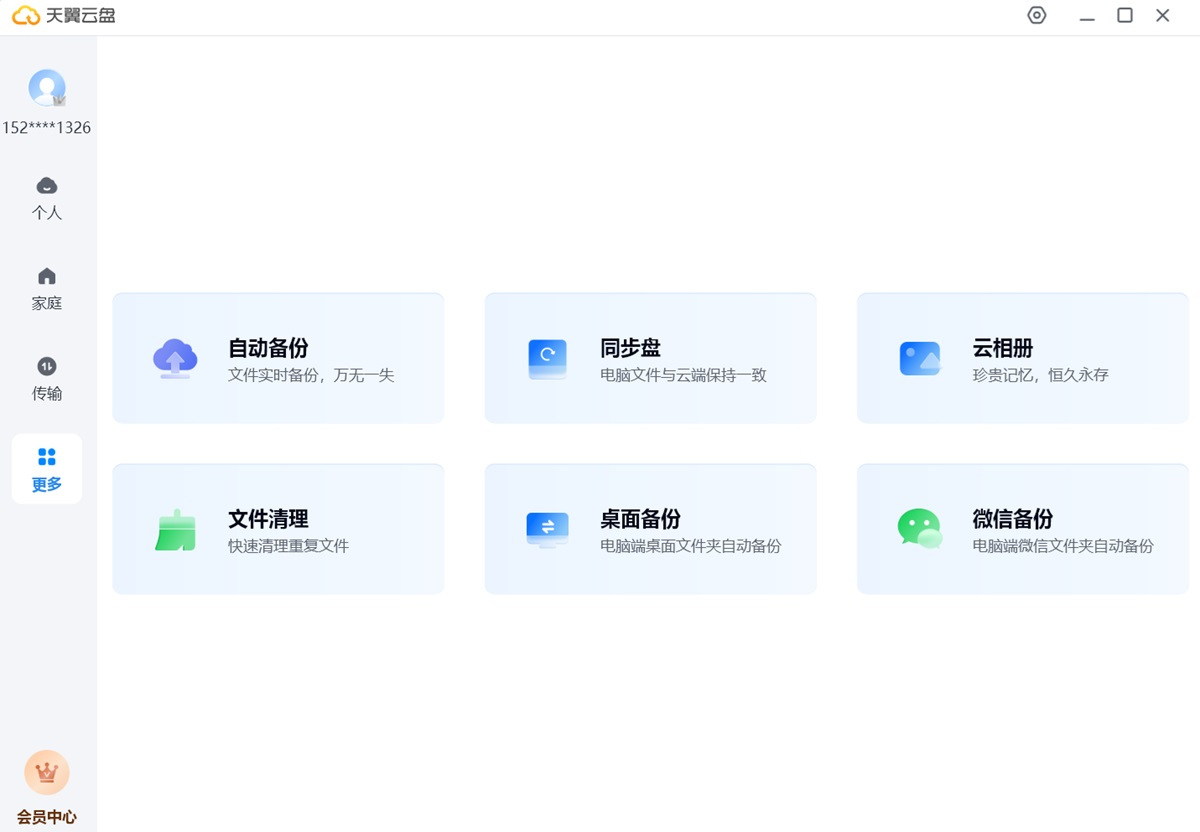Click the text 电脑文件与云端保持一致

(x=683, y=376)
